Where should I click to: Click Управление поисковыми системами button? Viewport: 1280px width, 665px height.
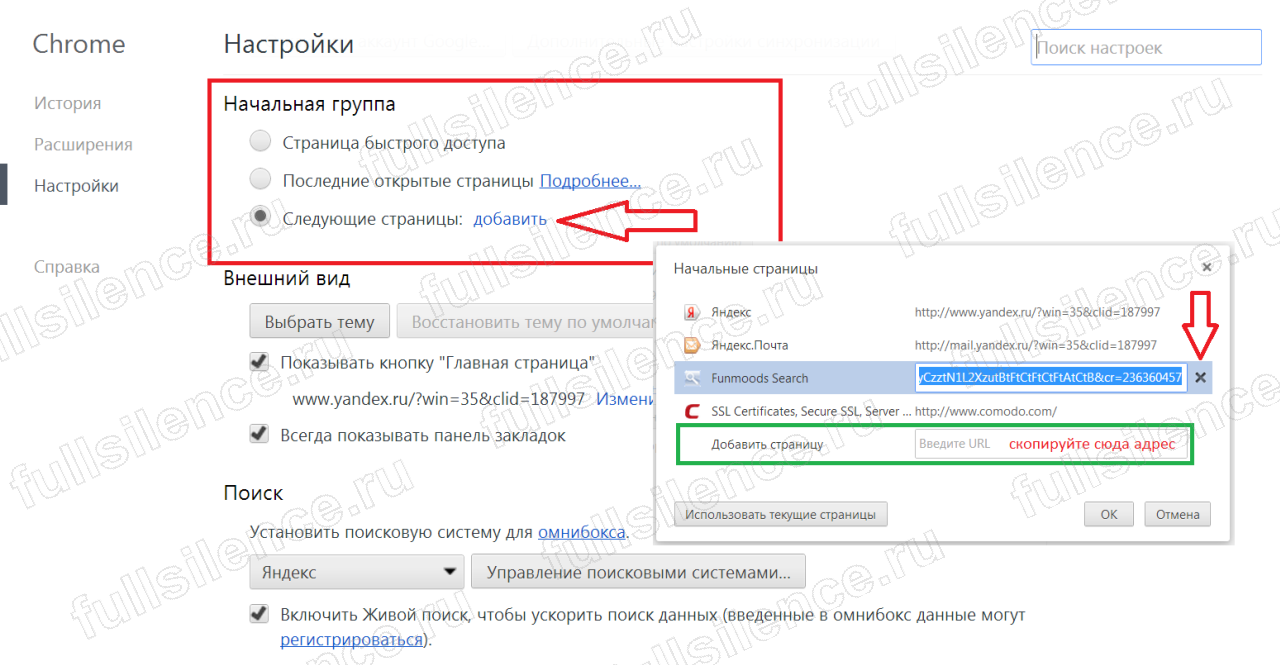tap(638, 572)
